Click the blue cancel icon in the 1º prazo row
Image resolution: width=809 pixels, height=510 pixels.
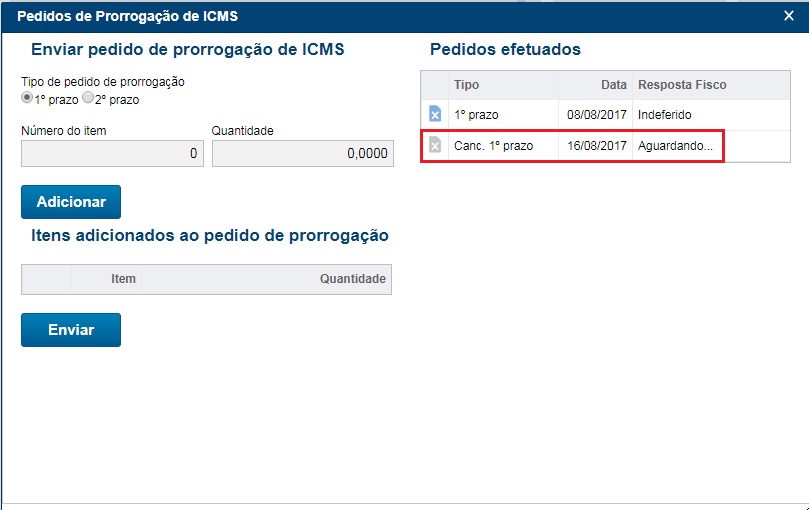click(x=435, y=115)
